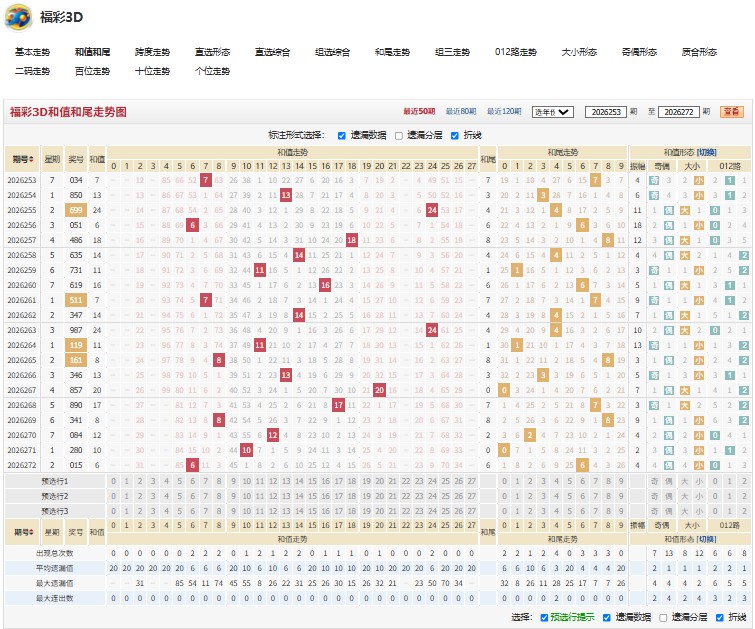Sort by the 期号 column arrow icon

[x=31, y=159]
